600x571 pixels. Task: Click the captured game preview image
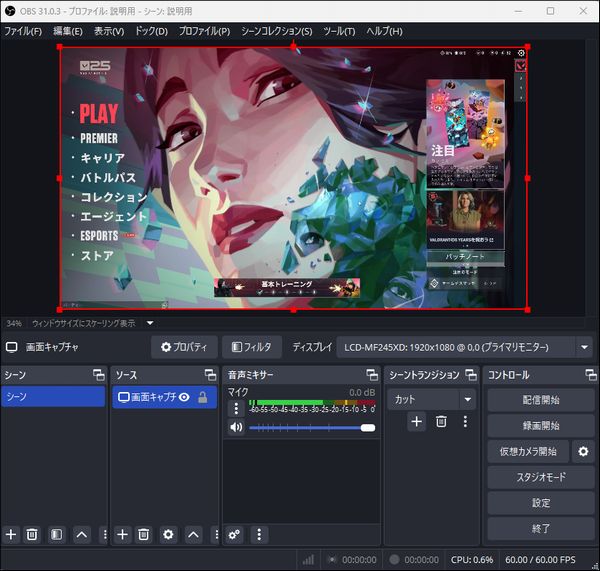pyautogui.click(x=293, y=178)
